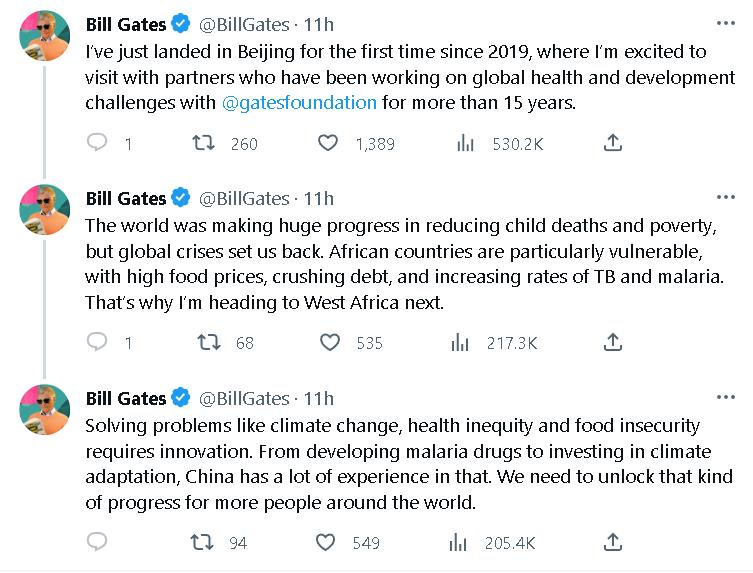This screenshot has height=573, width=753.
Task: Share the Beijing landing tweet
Action: click(613, 143)
